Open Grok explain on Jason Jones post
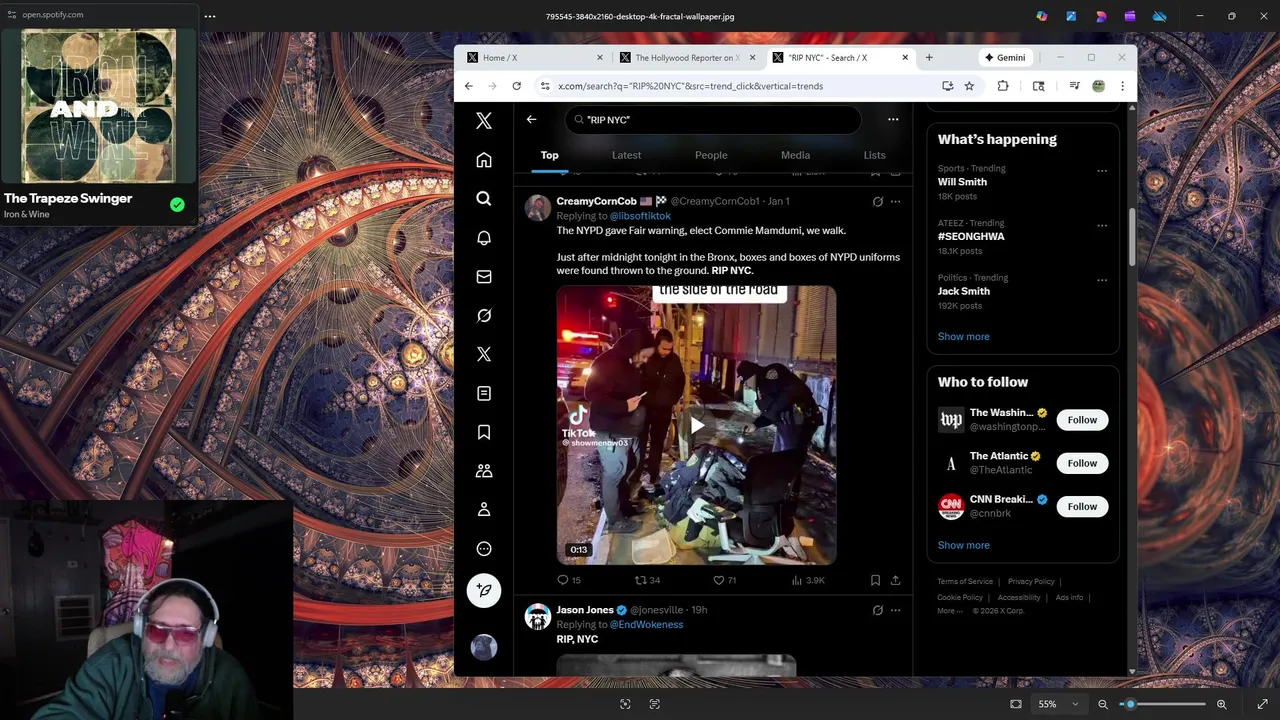Image resolution: width=1280 pixels, height=720 pixels. (877, 610)
